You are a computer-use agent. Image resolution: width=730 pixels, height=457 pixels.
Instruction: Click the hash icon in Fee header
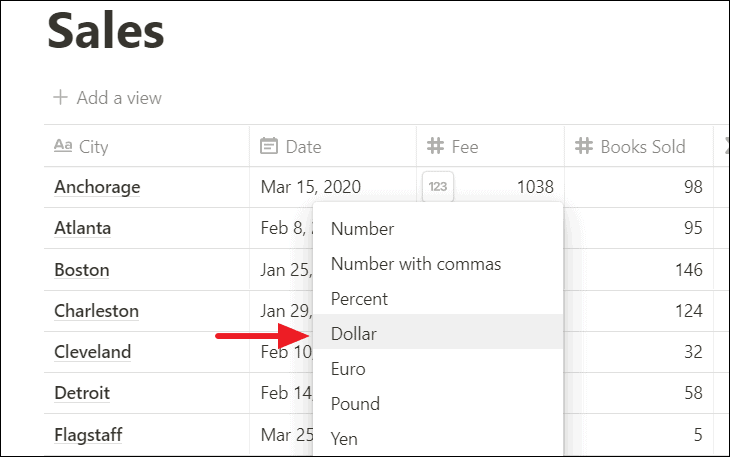click(435, 146)
